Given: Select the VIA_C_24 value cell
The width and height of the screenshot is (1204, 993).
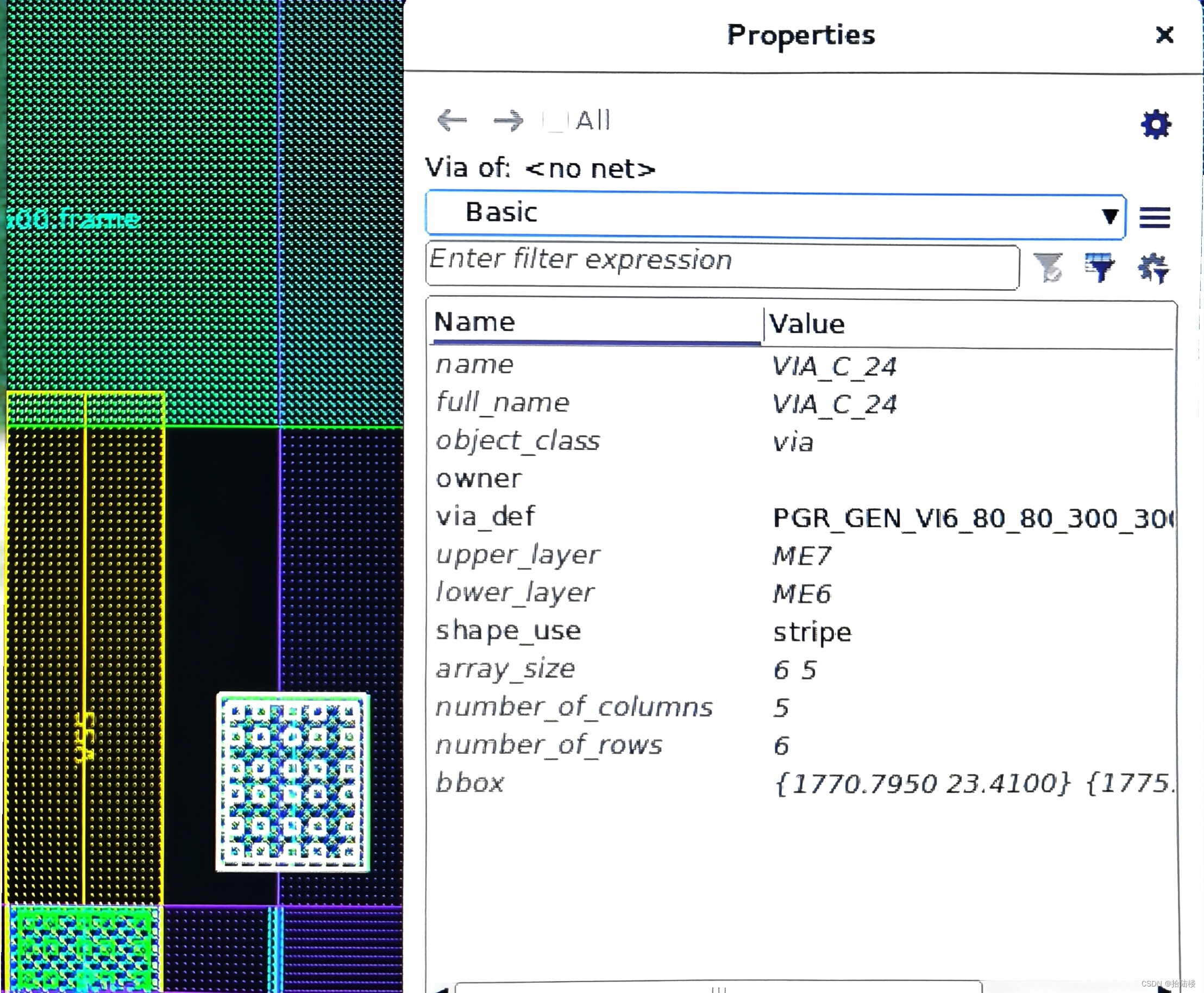Looking at the screenshot, I should tap(833, 366).
